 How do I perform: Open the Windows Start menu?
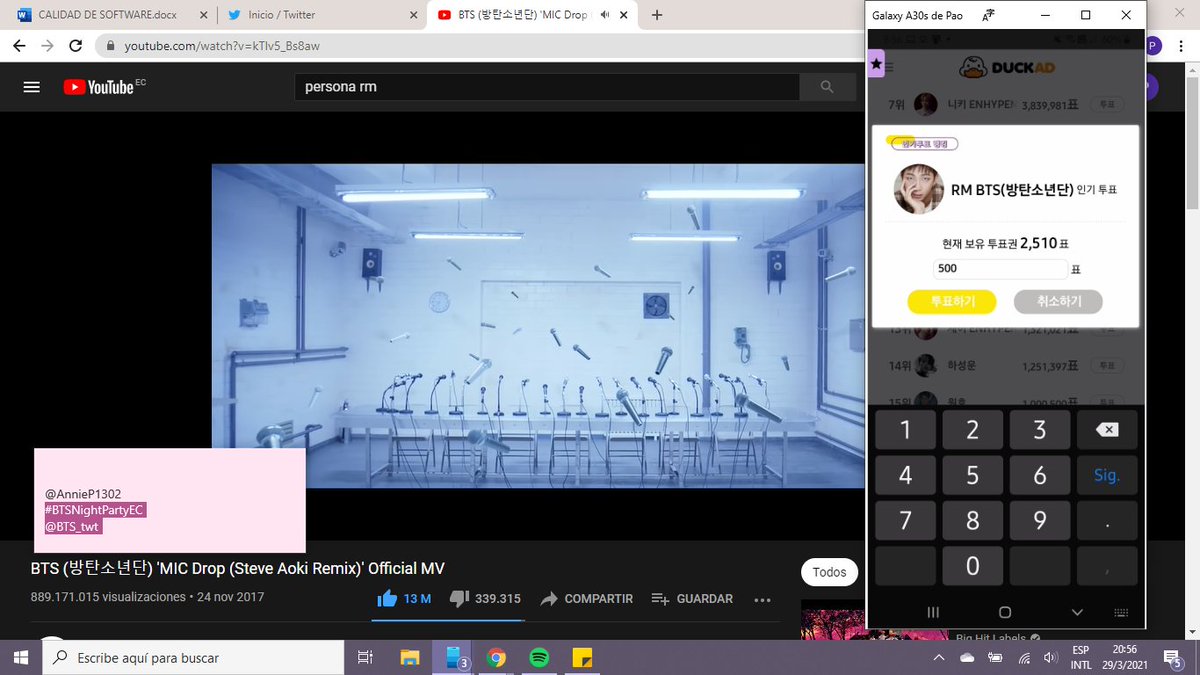20,657
